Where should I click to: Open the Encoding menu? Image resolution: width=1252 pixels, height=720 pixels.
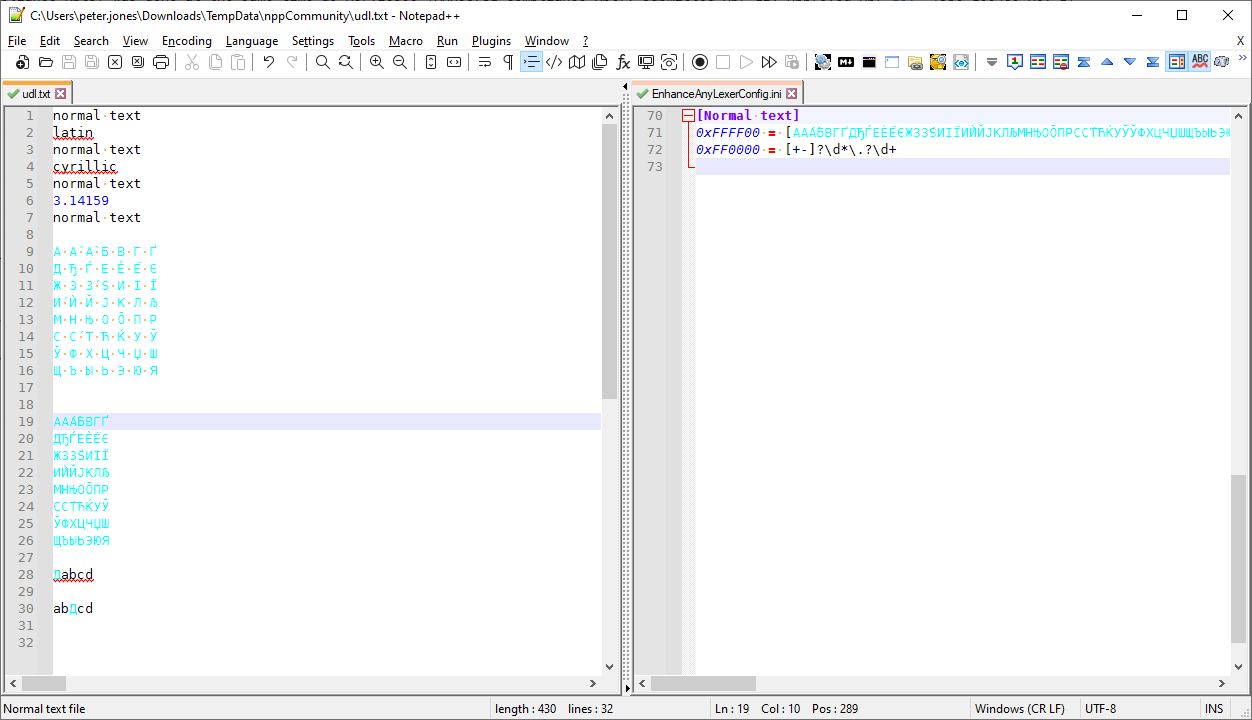pos(187,41)
